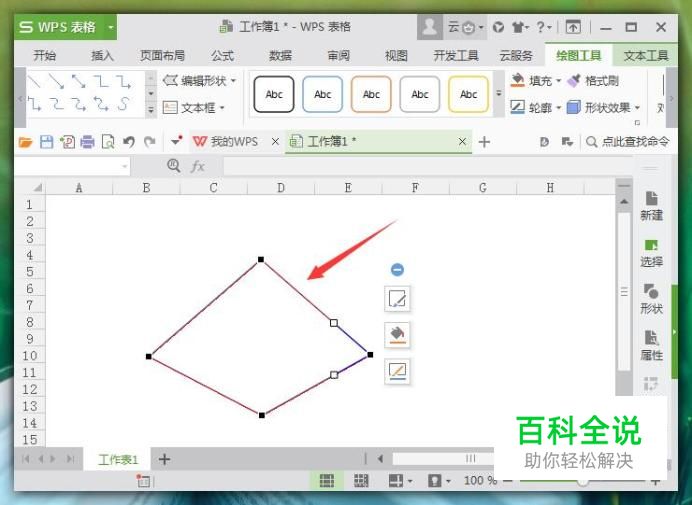The width and height of the screenshot is (692, 505).
Task: Switch to page break preview view
Action: (361, 480)
